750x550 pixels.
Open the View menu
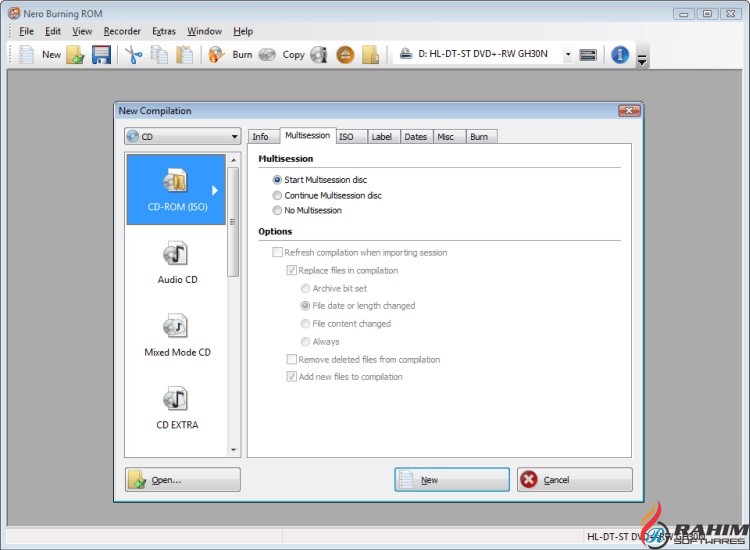pos(82,31)
